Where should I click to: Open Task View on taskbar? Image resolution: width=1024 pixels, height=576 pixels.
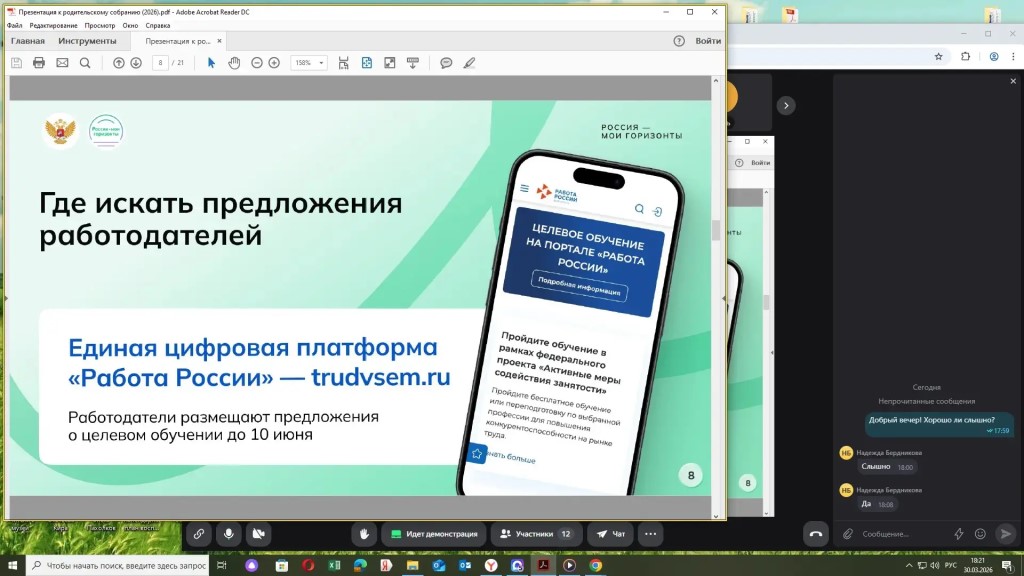coord(222,565)
